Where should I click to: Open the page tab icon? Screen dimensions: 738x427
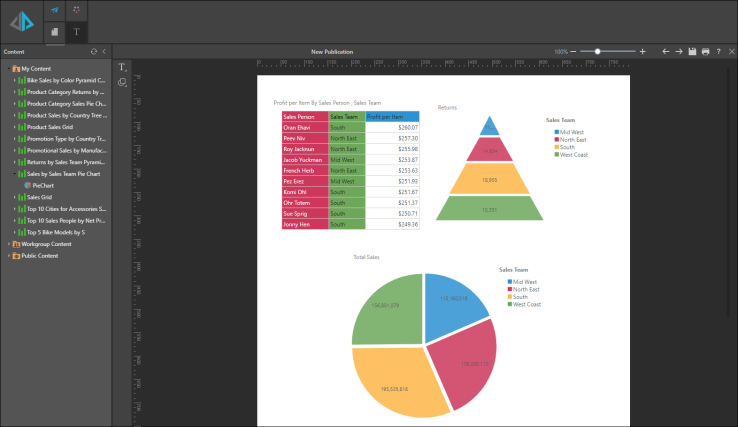click(x=54, y=32)
